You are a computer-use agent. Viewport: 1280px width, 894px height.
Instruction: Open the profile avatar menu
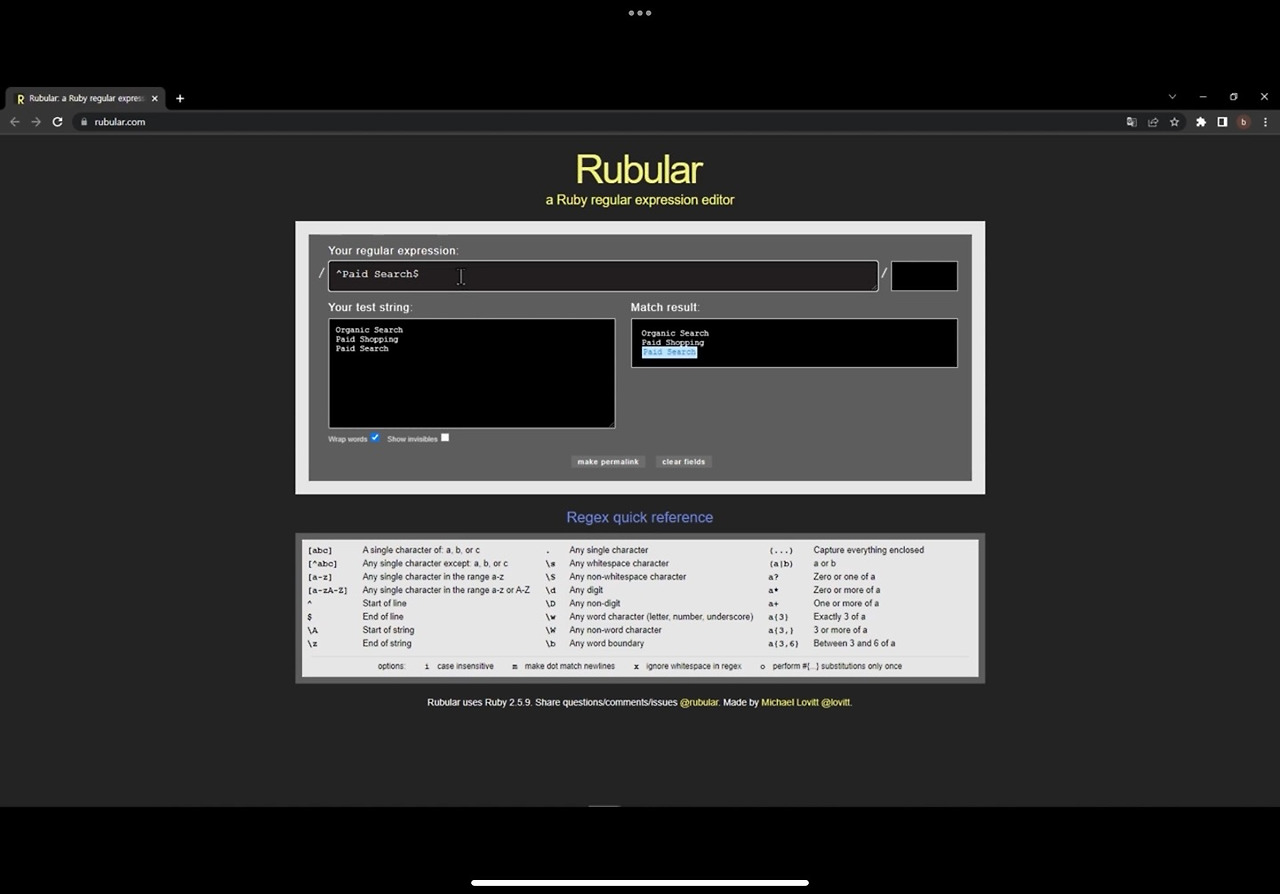1244,122
